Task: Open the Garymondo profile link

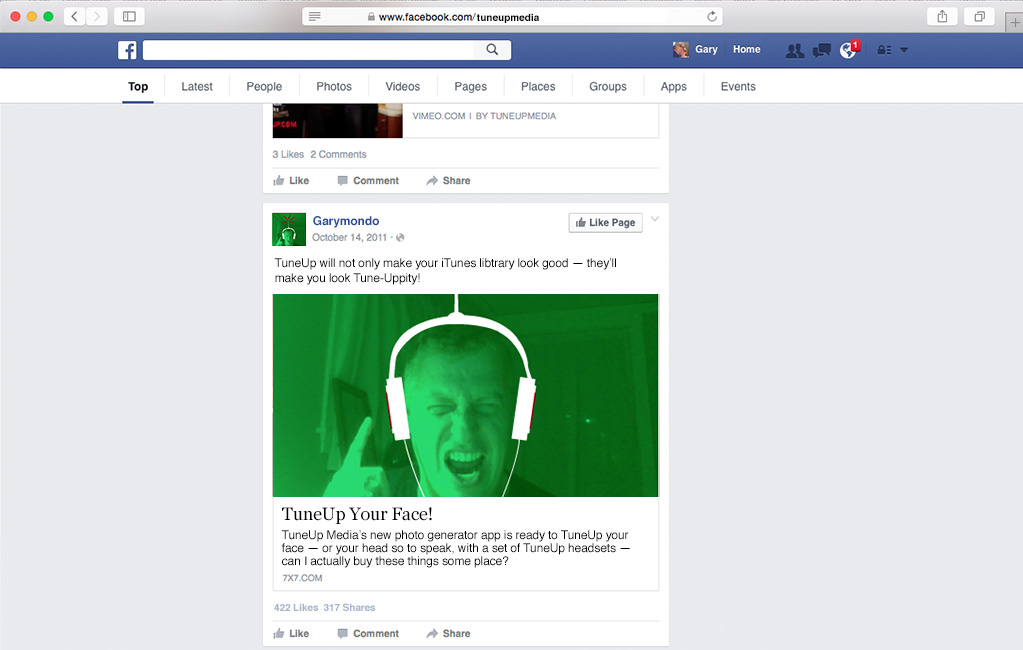Action: [x=345, y=221]
